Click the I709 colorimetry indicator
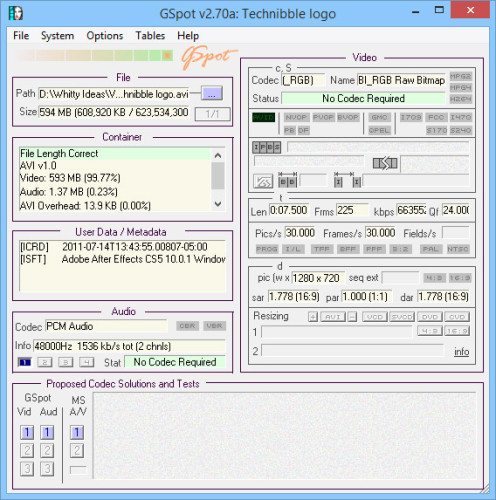 point(411,117)
